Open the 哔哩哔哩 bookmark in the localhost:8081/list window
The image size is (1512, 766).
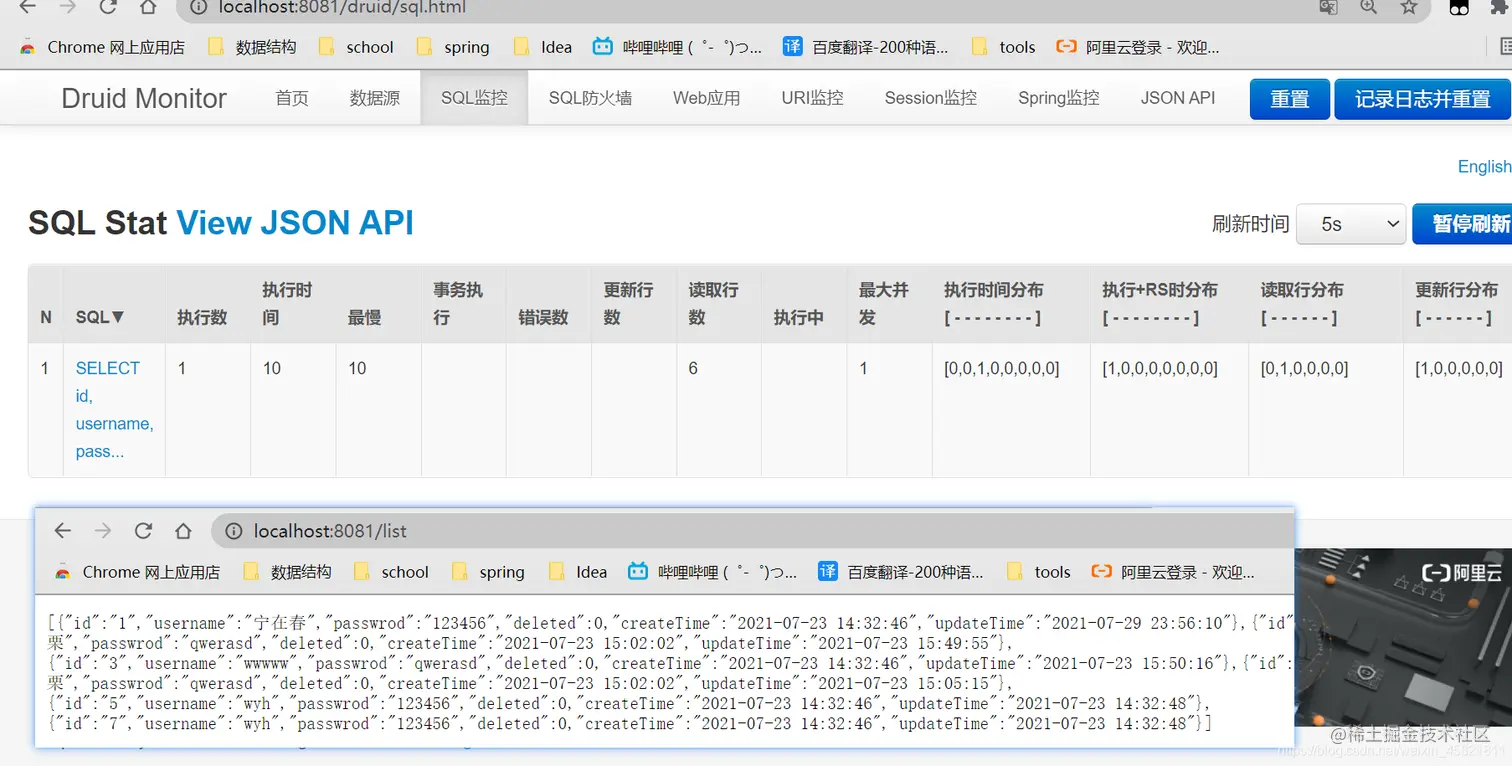712,572
